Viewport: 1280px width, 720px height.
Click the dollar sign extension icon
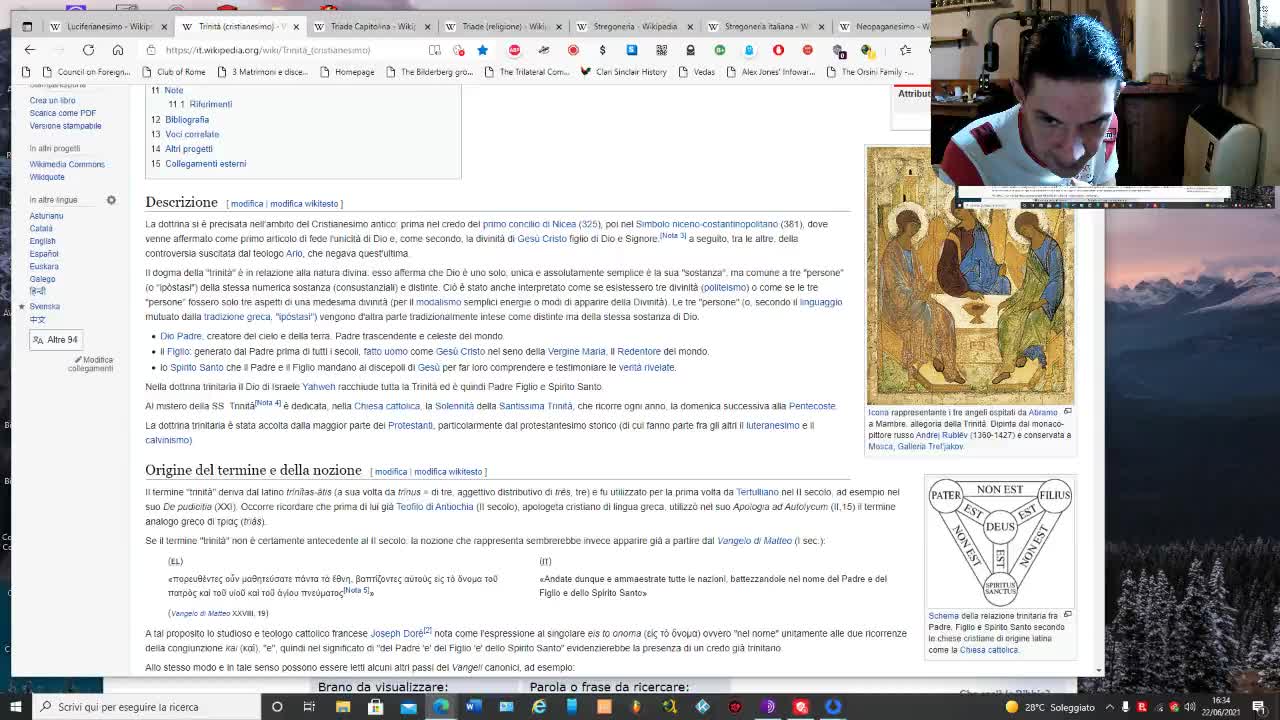click(602, 50)
